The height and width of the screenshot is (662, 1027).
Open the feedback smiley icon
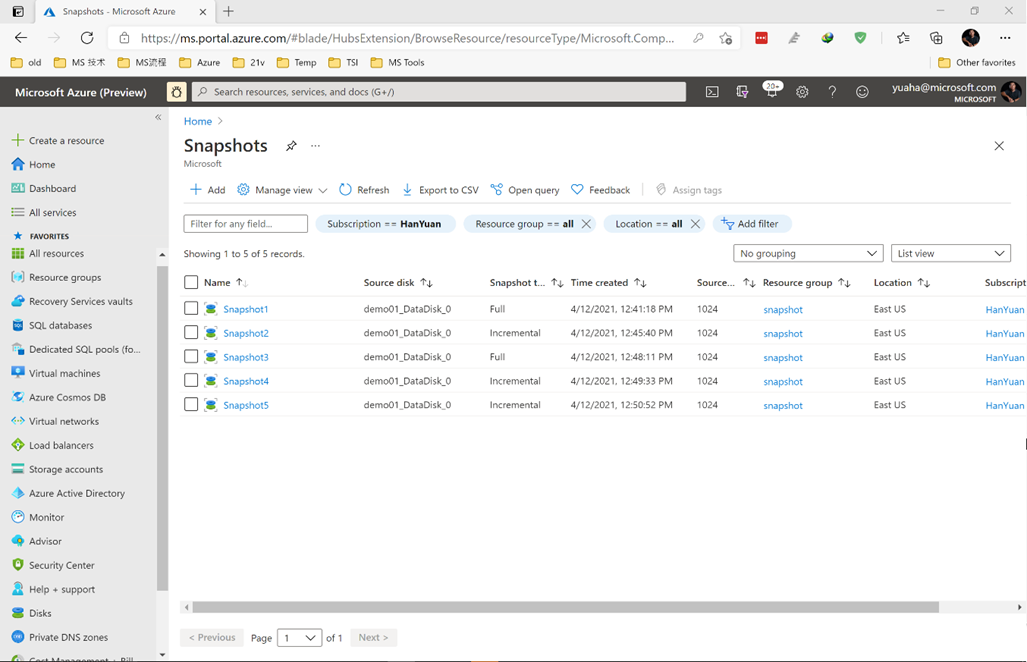pos(862,92)
